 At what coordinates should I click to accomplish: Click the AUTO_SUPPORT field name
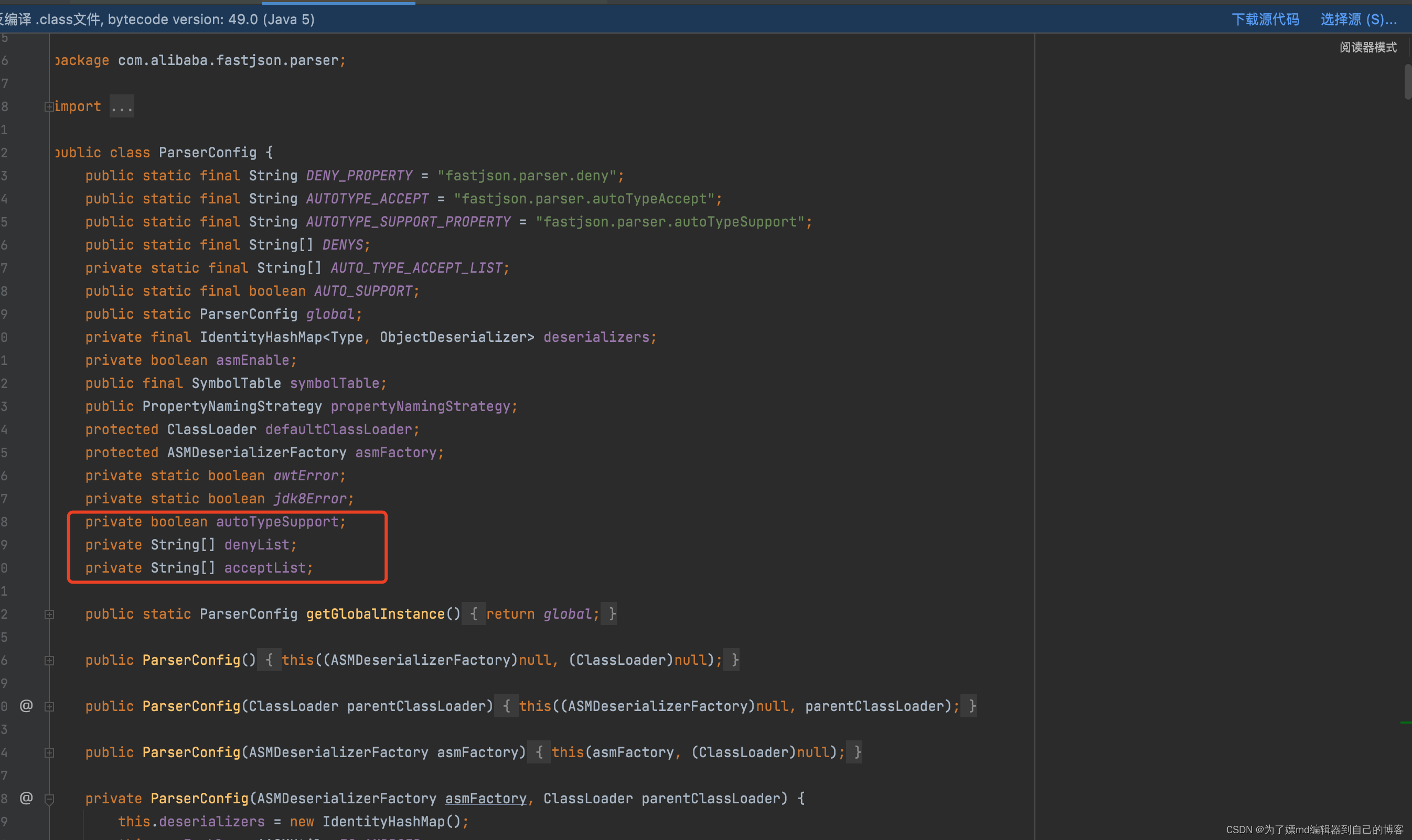click(x=363, y=291)
